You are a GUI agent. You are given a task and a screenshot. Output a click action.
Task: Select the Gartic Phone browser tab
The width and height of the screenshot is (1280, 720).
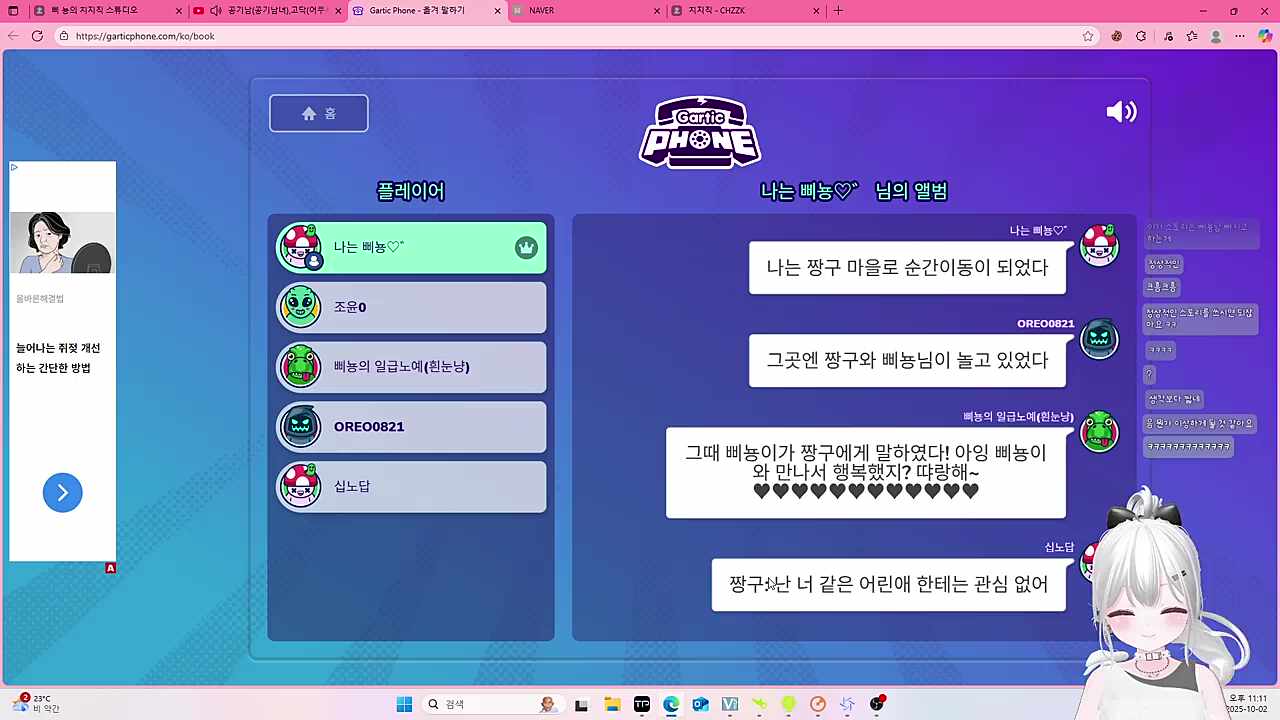pos(426,11)
